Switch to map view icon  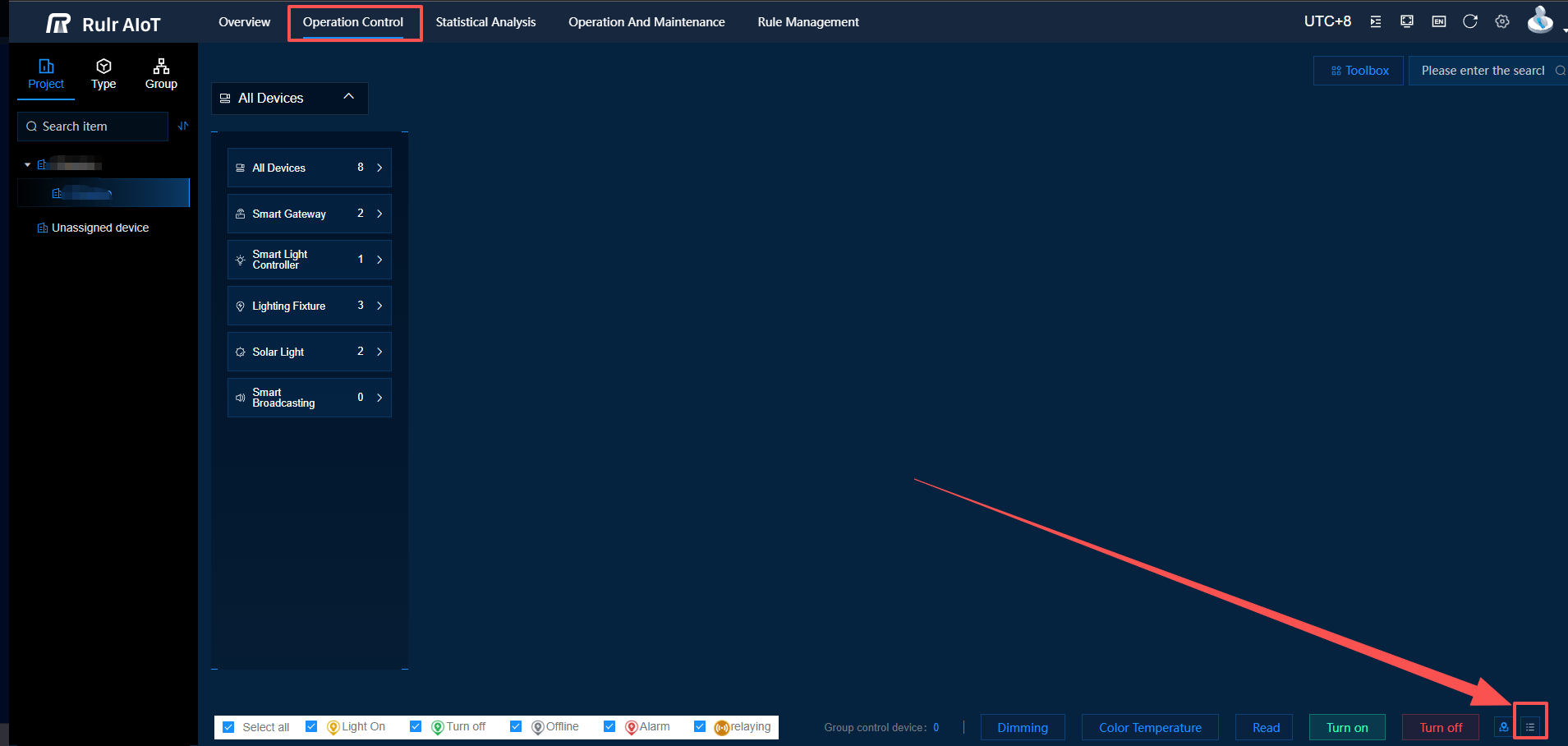tap(1503, 727)
